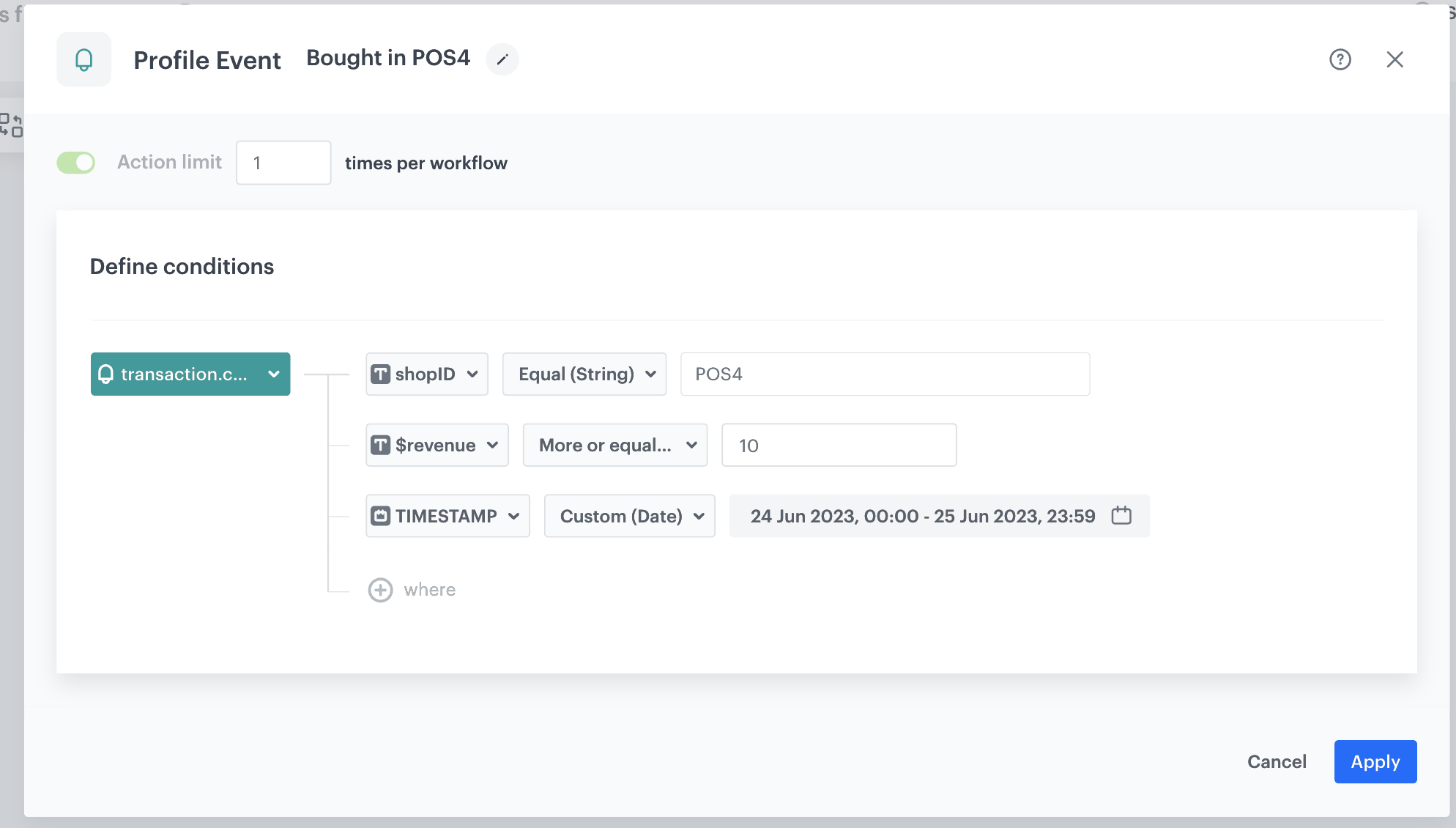
Task: Open the transaction.c... event dropdown
Action: pos(190,374)
